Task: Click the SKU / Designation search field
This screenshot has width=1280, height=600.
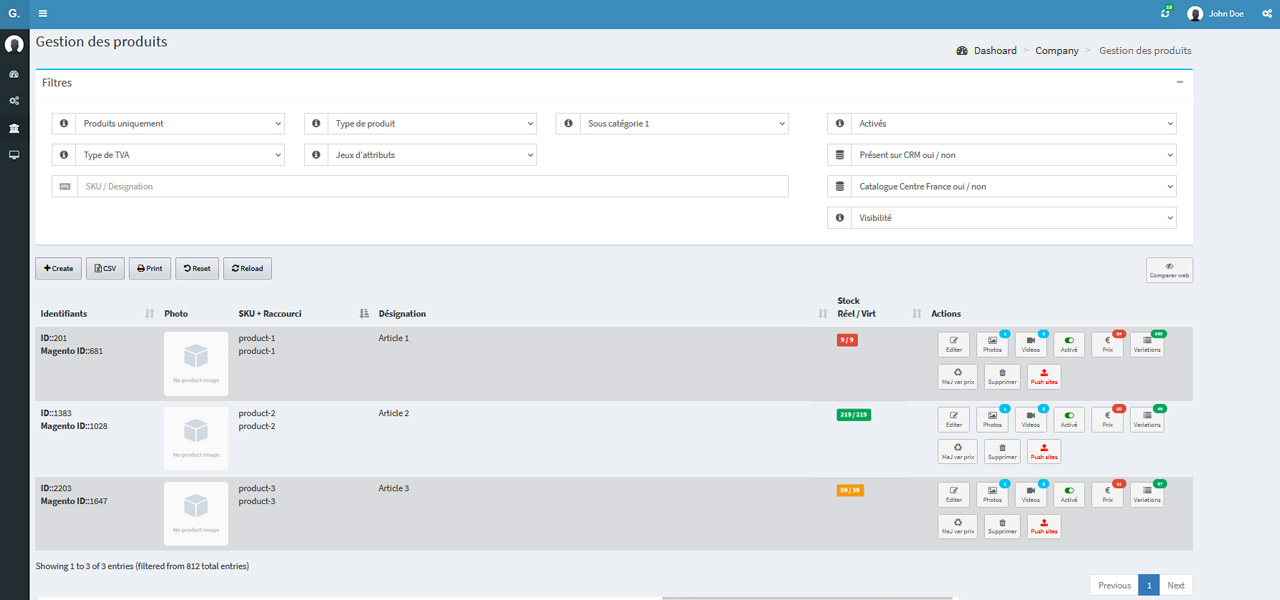Action: [x=432, y=187]
